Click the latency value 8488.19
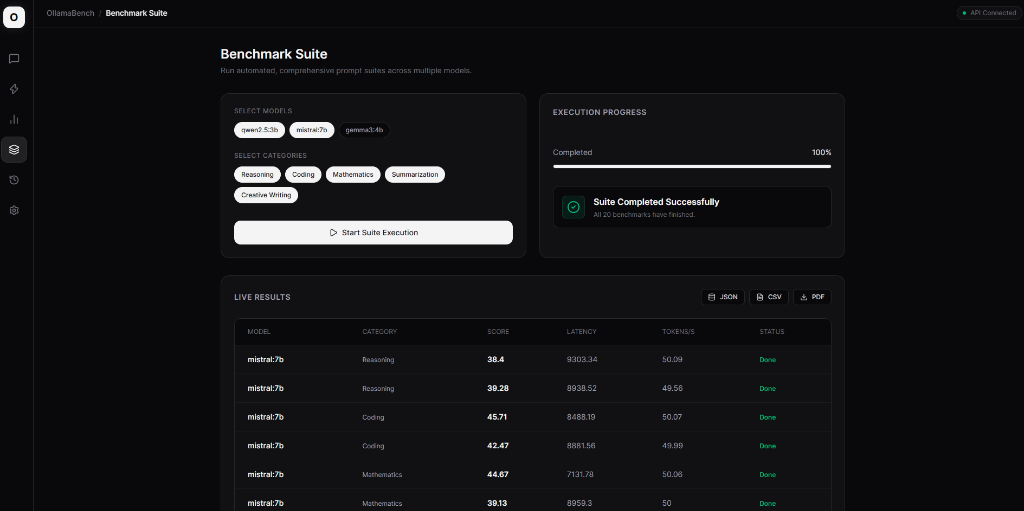1024x511 pixels. 581,417
